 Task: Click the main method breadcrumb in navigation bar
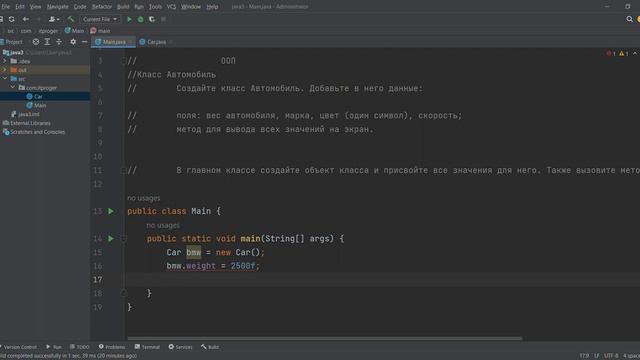click(100, 31)
